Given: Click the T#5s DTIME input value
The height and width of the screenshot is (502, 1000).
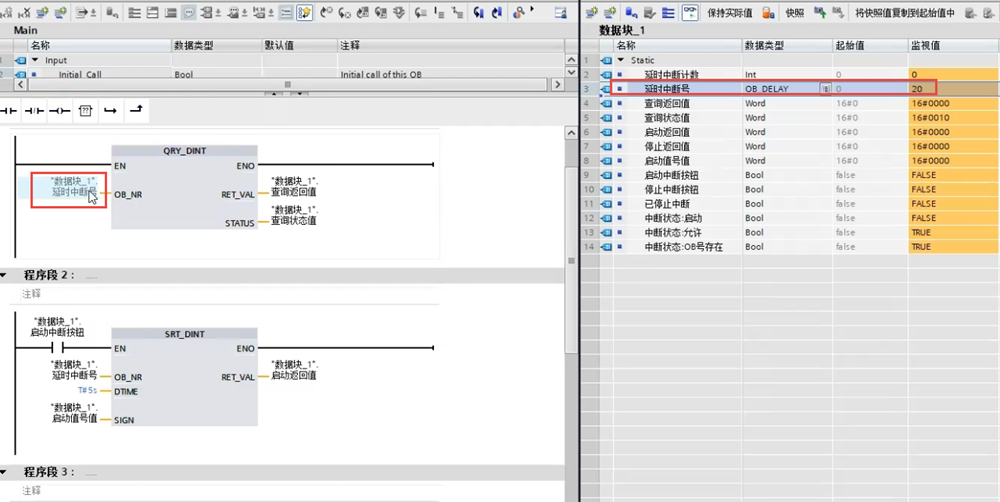Looking at the screenshot, I should [x=86, y=390].
